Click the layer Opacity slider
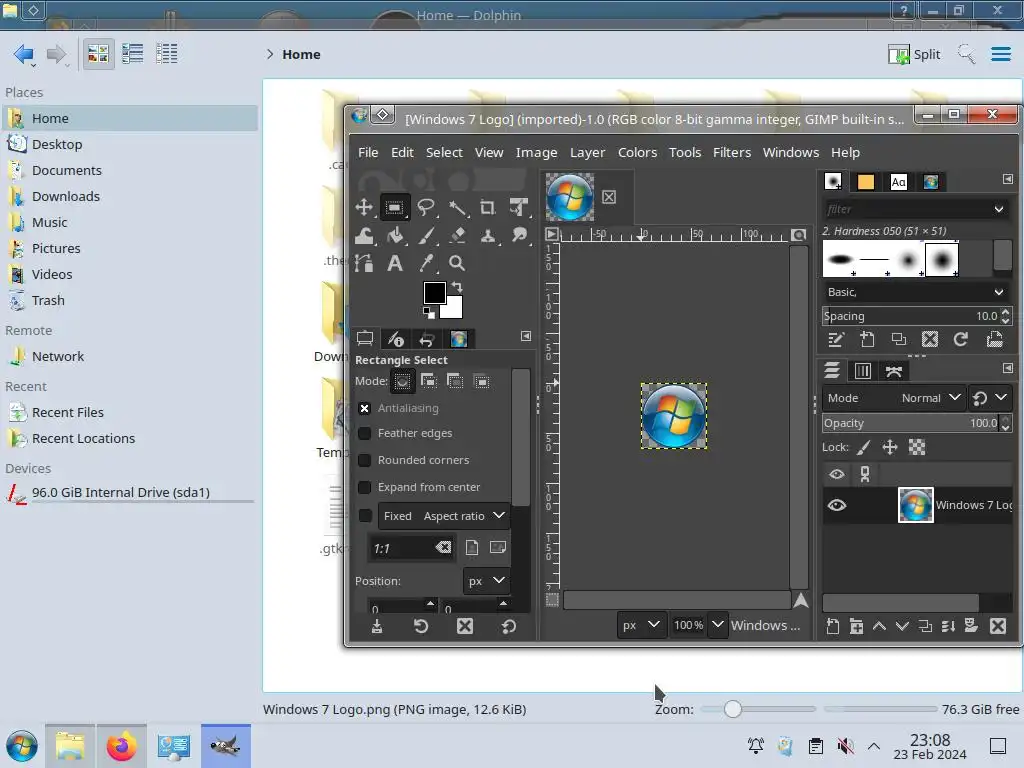 tap(912, 423)
